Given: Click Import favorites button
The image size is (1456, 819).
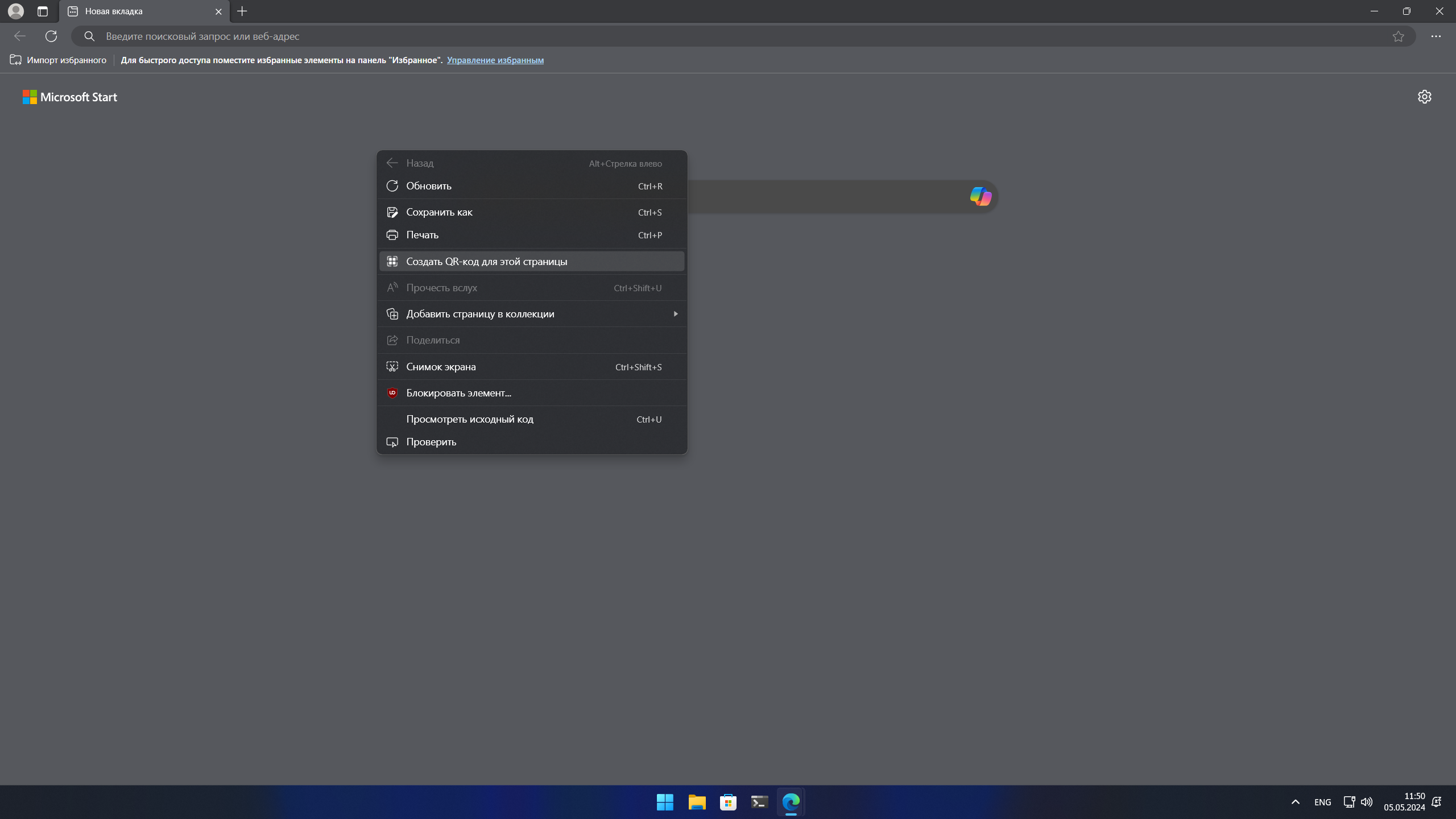Looking at the screenshot, I should (59, 60).
